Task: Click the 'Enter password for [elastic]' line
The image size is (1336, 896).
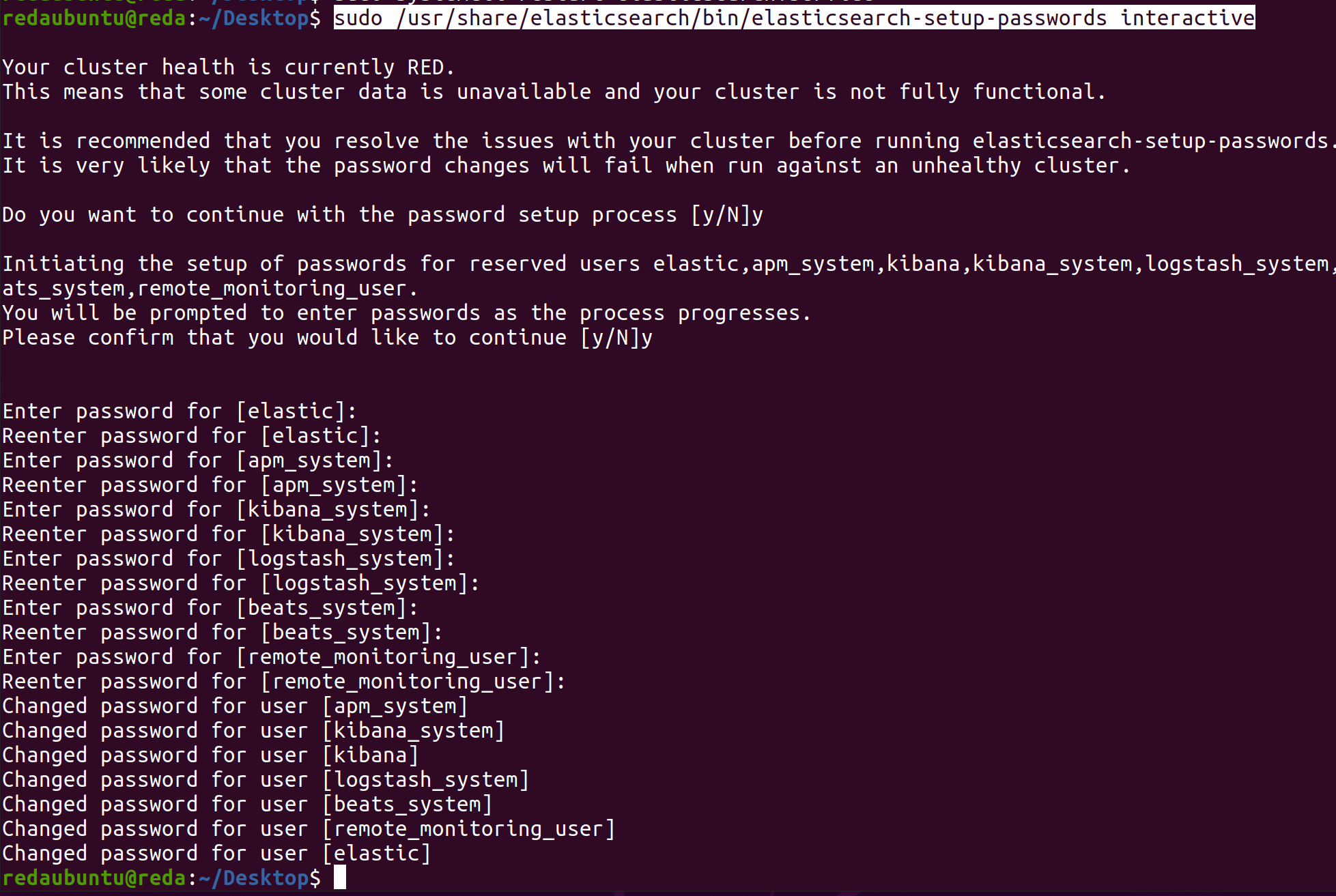Action: (179, 411)
